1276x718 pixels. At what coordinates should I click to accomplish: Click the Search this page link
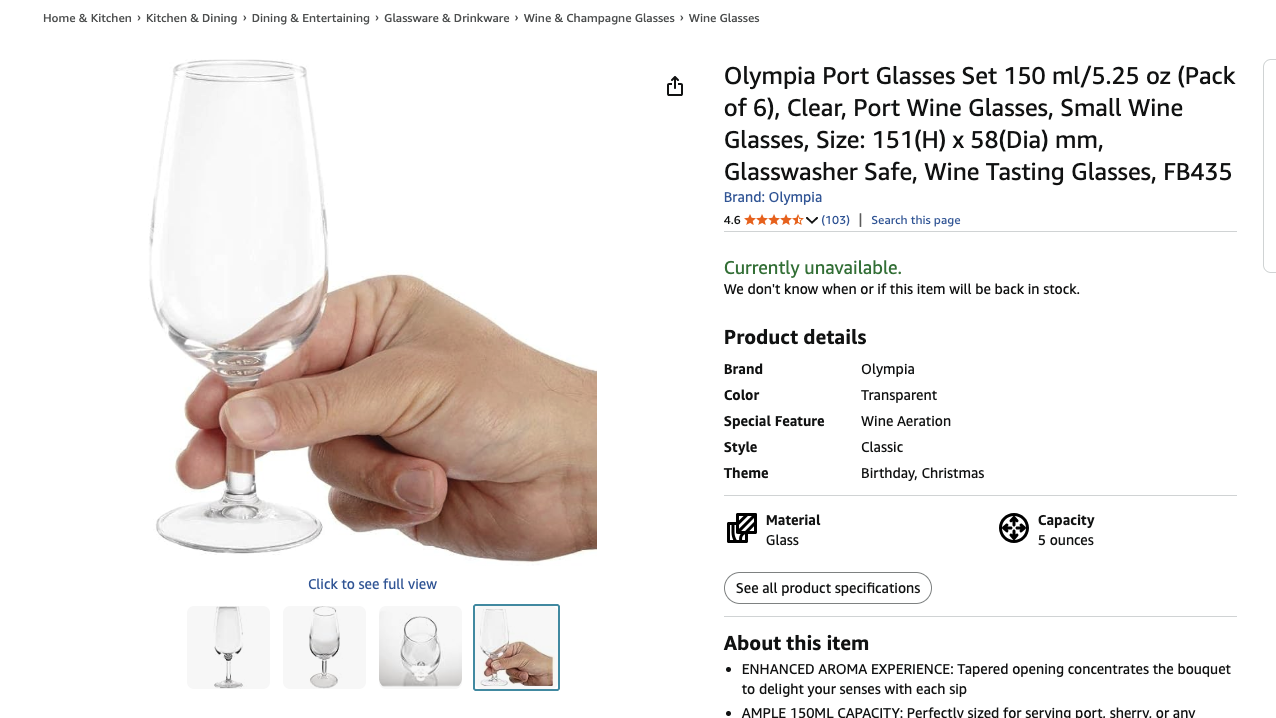(915, 220)
